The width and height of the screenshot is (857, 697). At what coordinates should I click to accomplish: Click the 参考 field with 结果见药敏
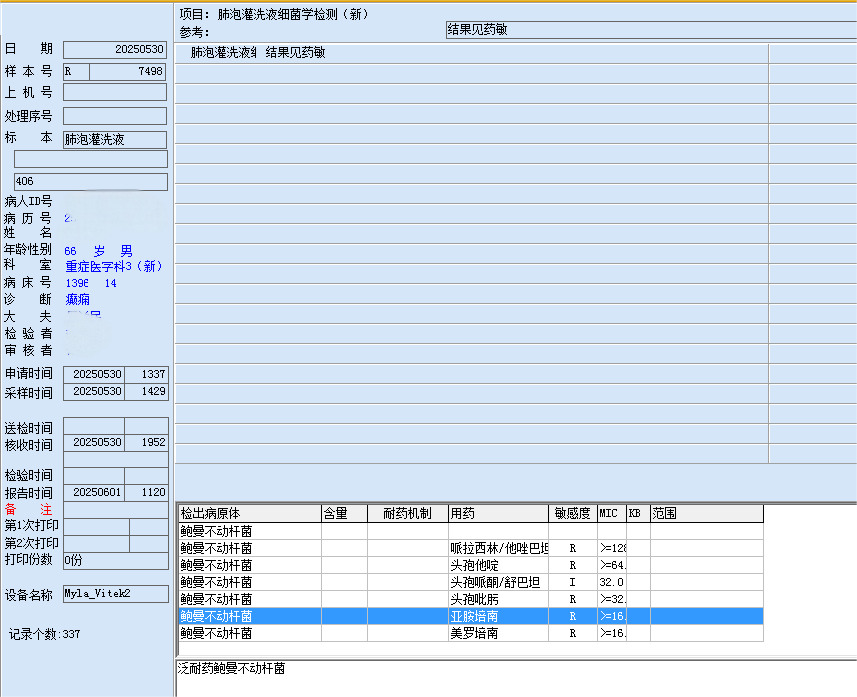pos(650,31)
